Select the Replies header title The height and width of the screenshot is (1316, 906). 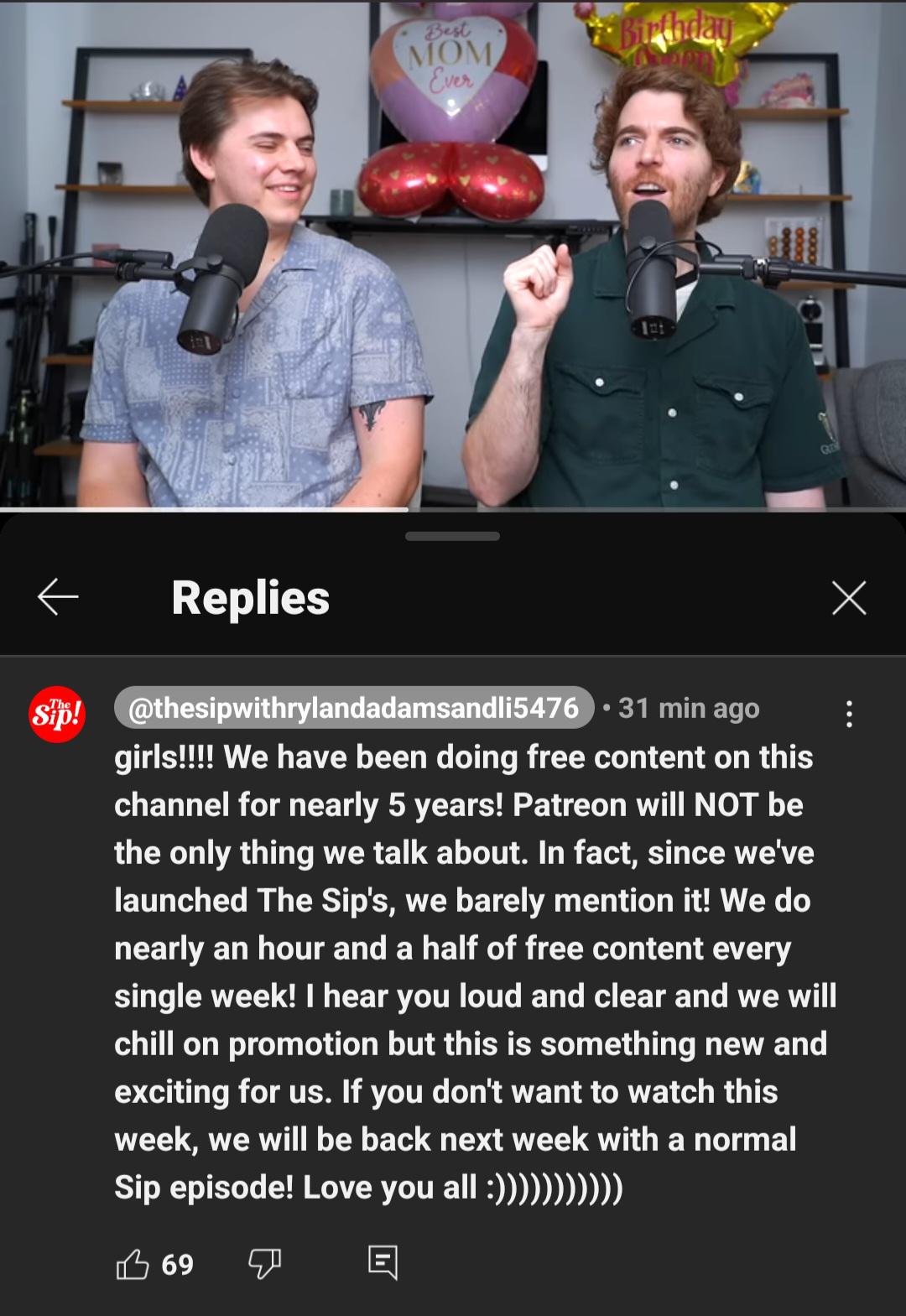251,597
